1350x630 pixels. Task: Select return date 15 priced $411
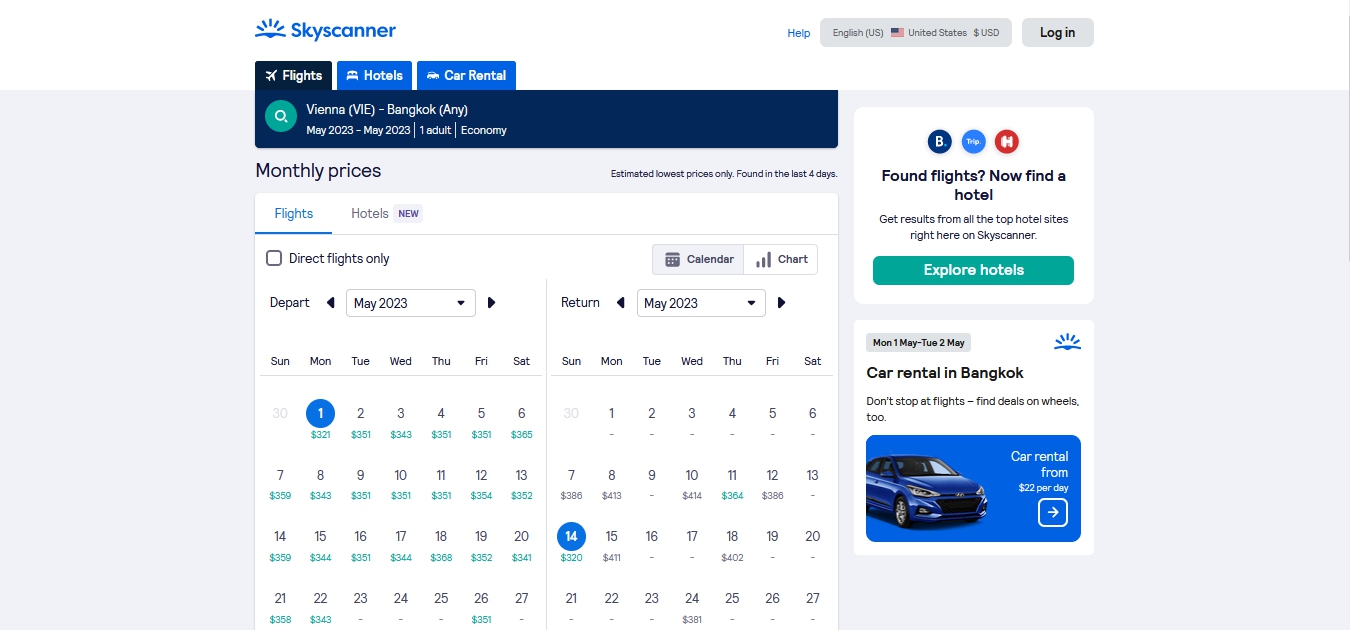pos(612,544)
